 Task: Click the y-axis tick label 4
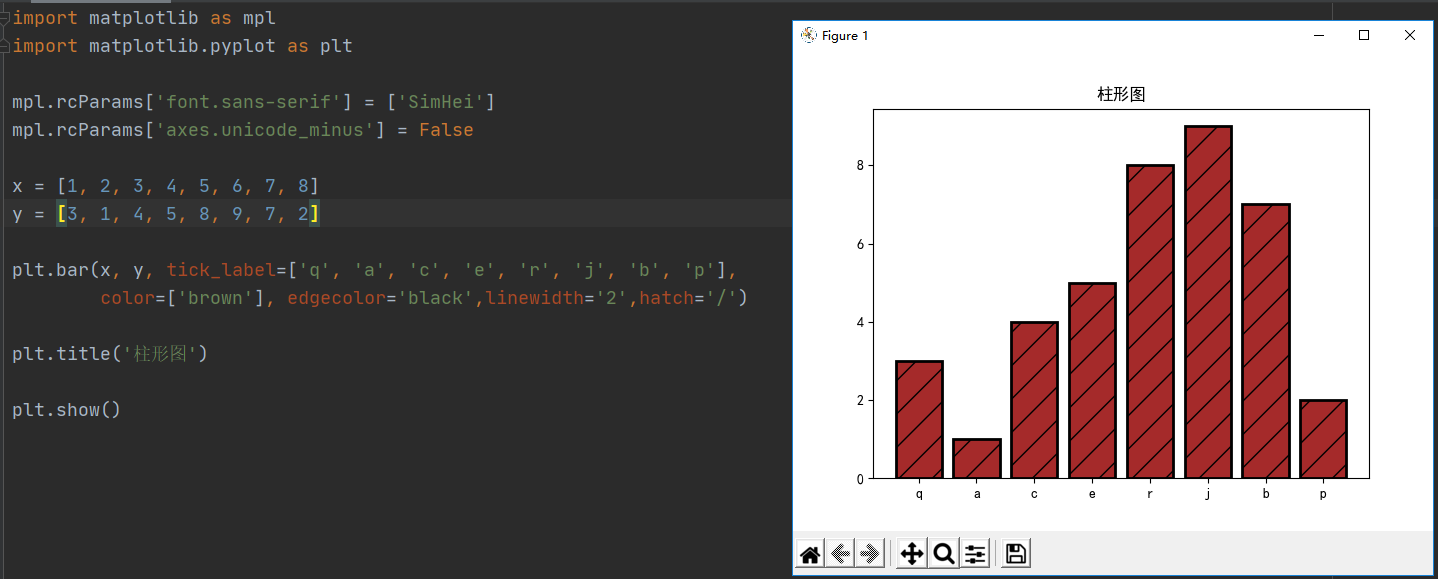tap(859, 322)
